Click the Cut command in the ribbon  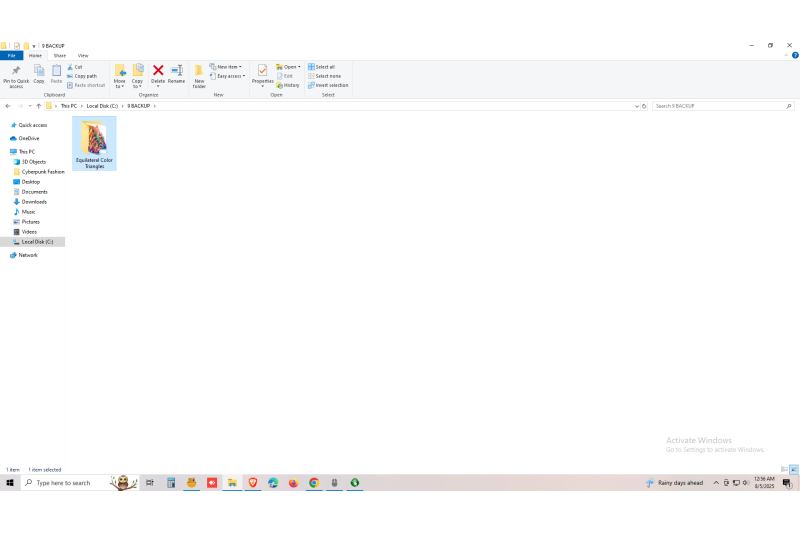pyautogui.click(x=75, y=67)
